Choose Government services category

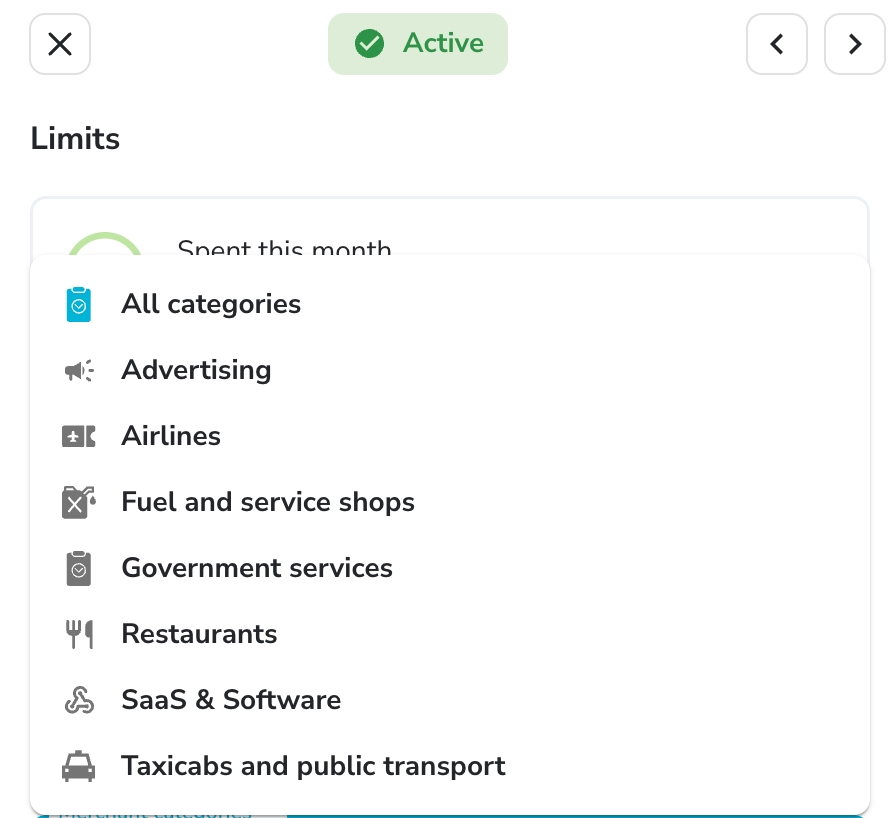coord(450,568)
